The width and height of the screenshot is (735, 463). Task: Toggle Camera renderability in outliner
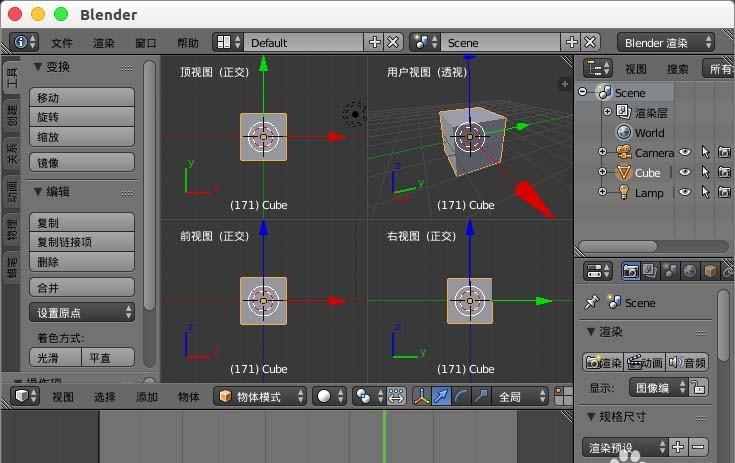(x=725, y=152)
